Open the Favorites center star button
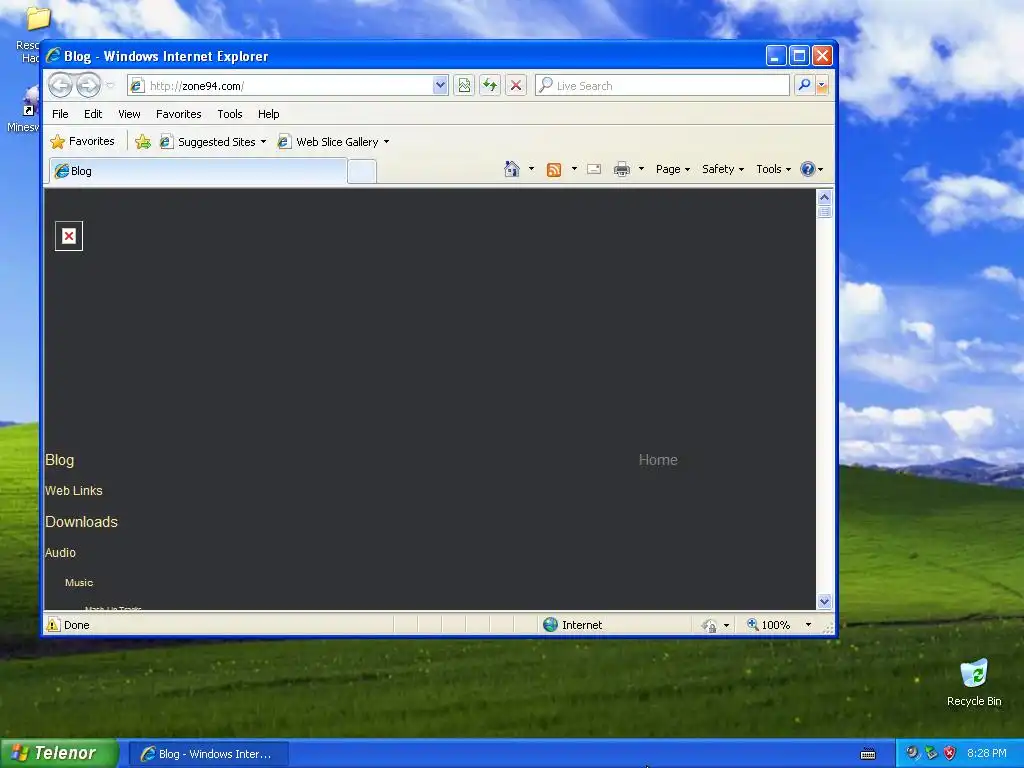 point(83,141)
